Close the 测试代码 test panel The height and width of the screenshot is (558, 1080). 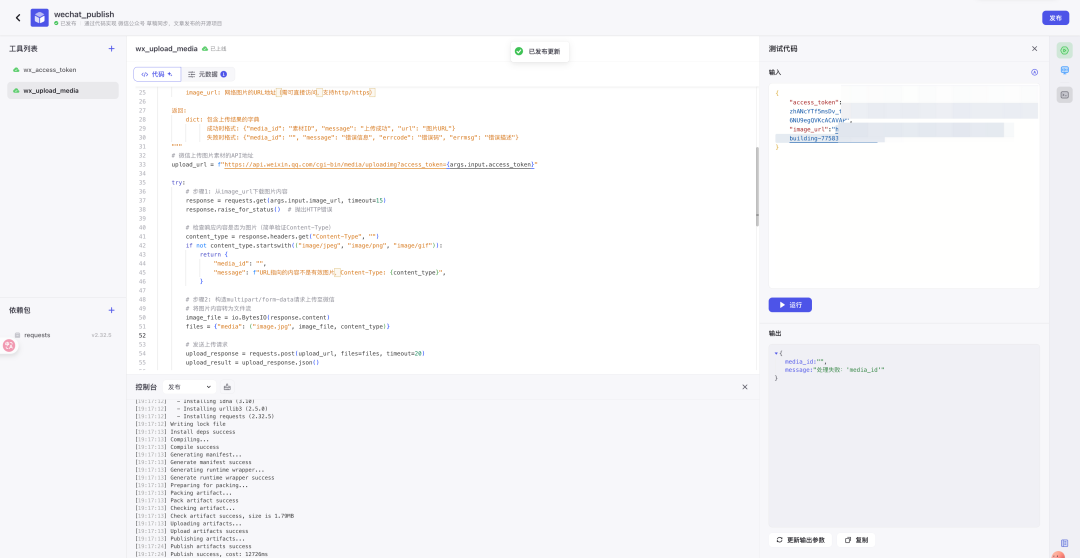click(x=1034, y=48)
